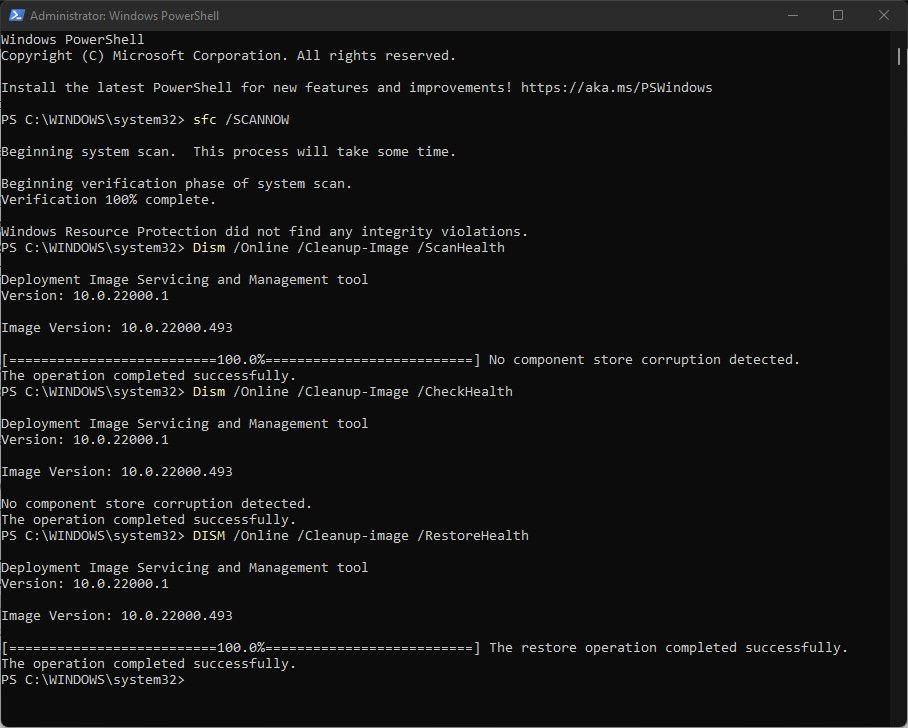Click the 'Administrator: Windows PowerShell' title text
The image size is (908, 728).
point(125,16)
